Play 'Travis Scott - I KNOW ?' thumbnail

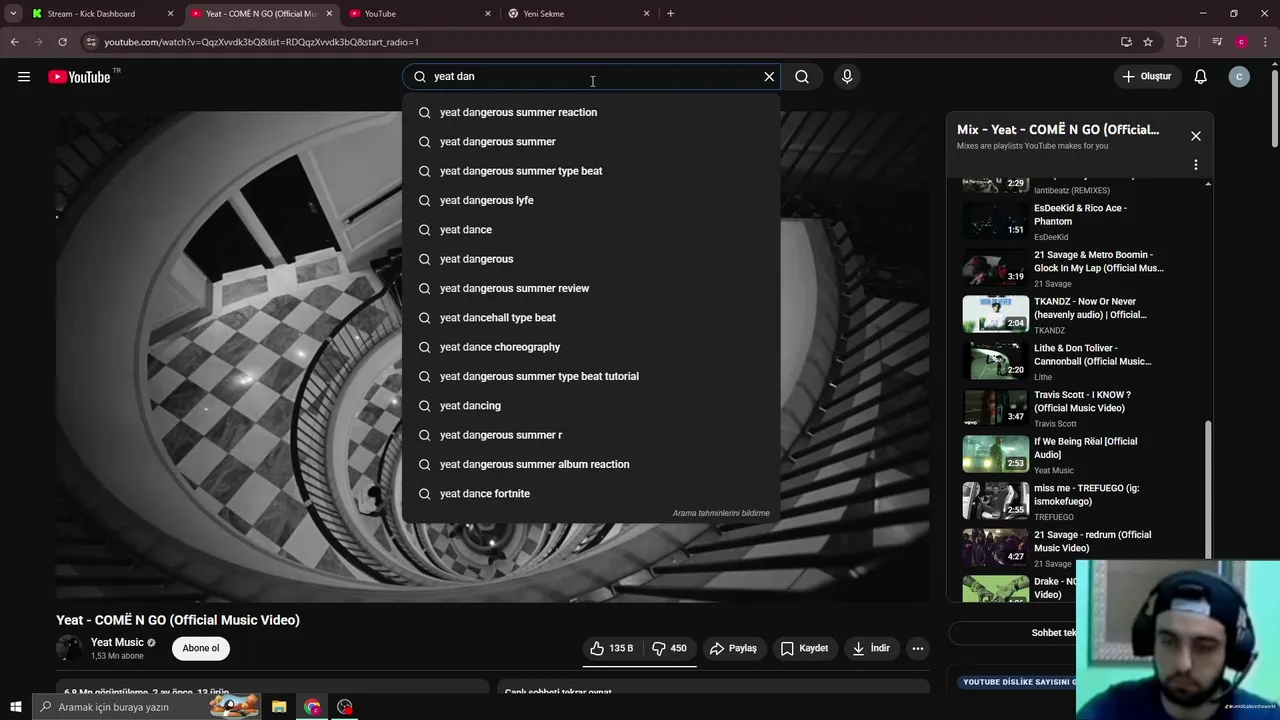pyautogui.click(x=995, y=407)
